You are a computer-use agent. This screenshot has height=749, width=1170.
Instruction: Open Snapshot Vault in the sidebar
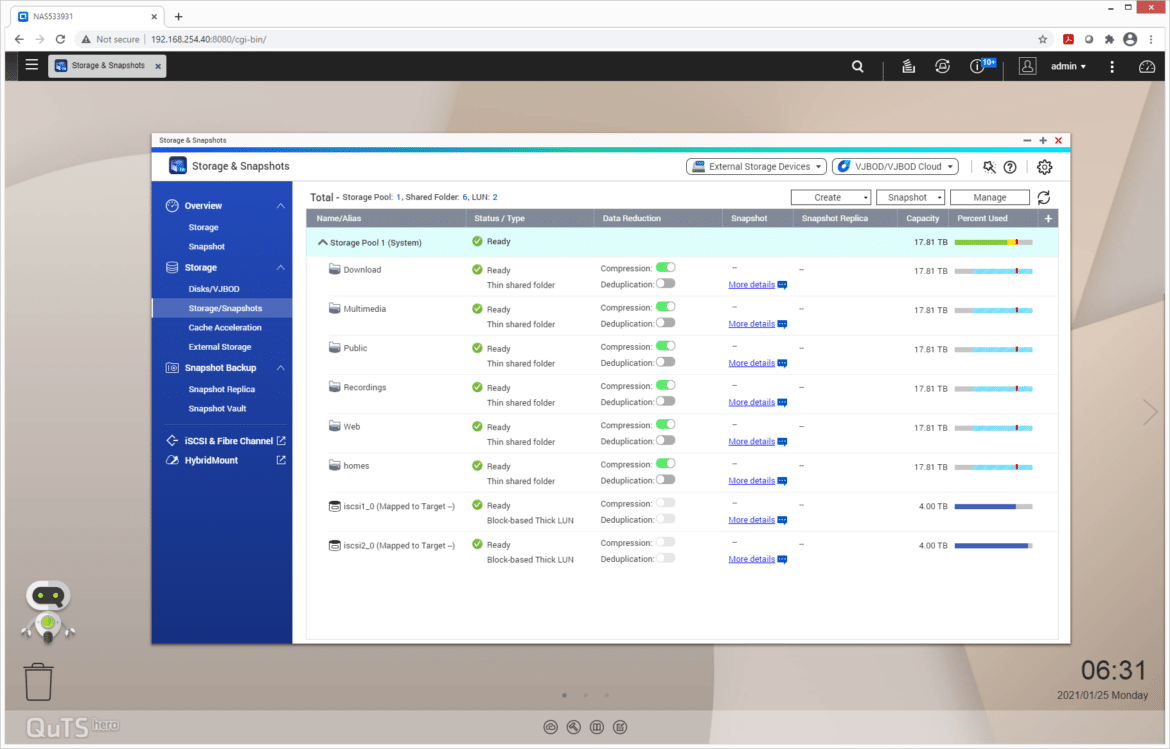(217, 409)
